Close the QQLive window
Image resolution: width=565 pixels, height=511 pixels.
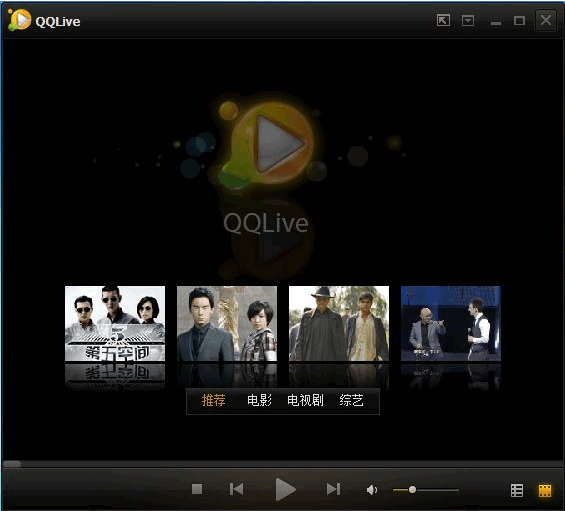pyautogui.click(x=546, y=20)
